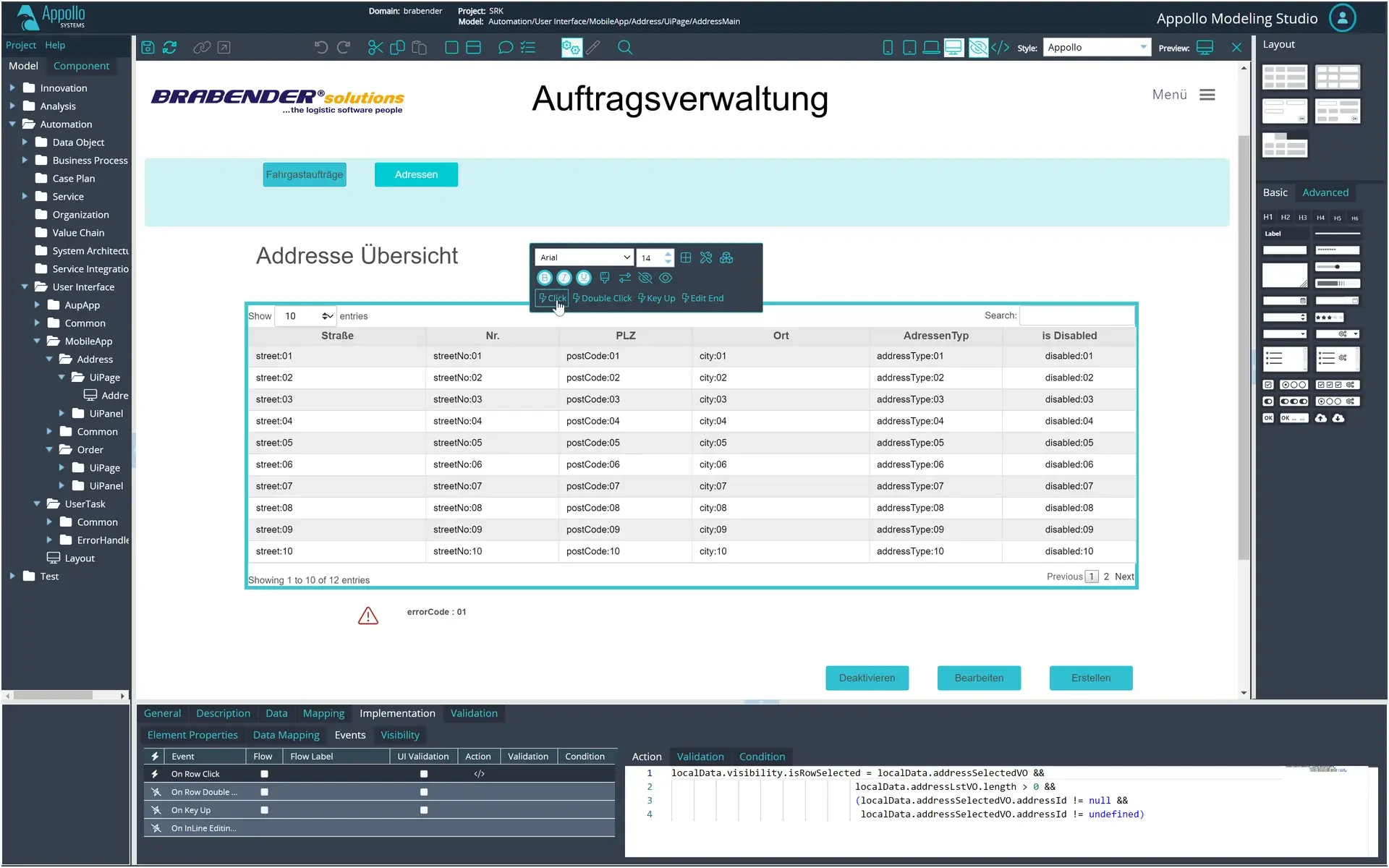Click the Adressen tab button

416,174
